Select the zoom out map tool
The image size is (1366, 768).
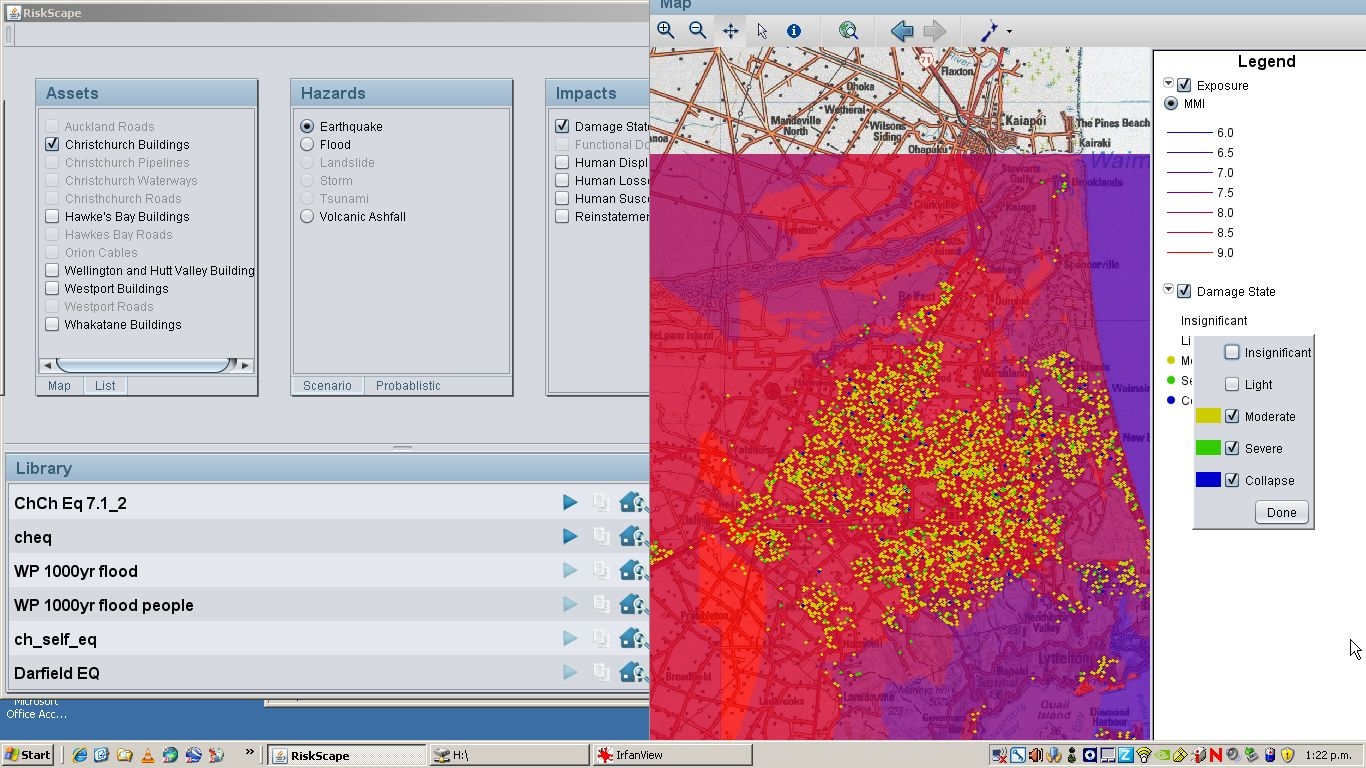pos(698,31)
